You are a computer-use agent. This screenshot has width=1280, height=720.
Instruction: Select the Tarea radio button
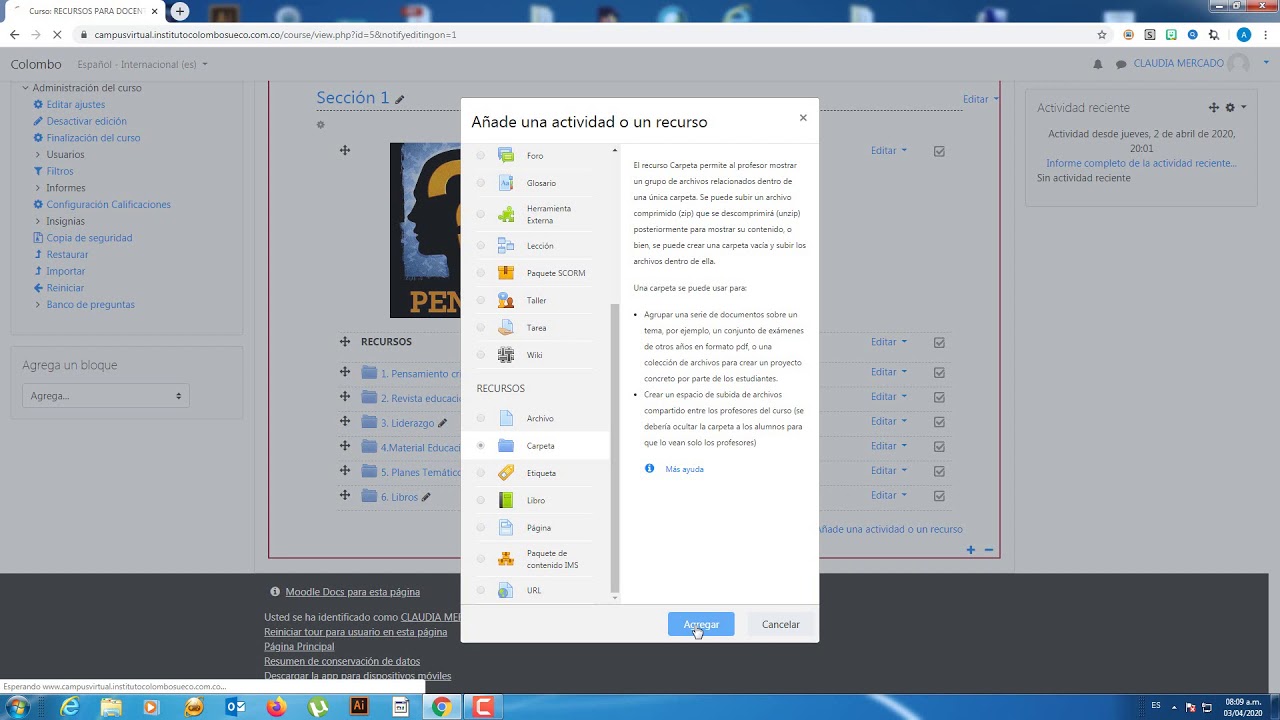click(x=481, y=327)
